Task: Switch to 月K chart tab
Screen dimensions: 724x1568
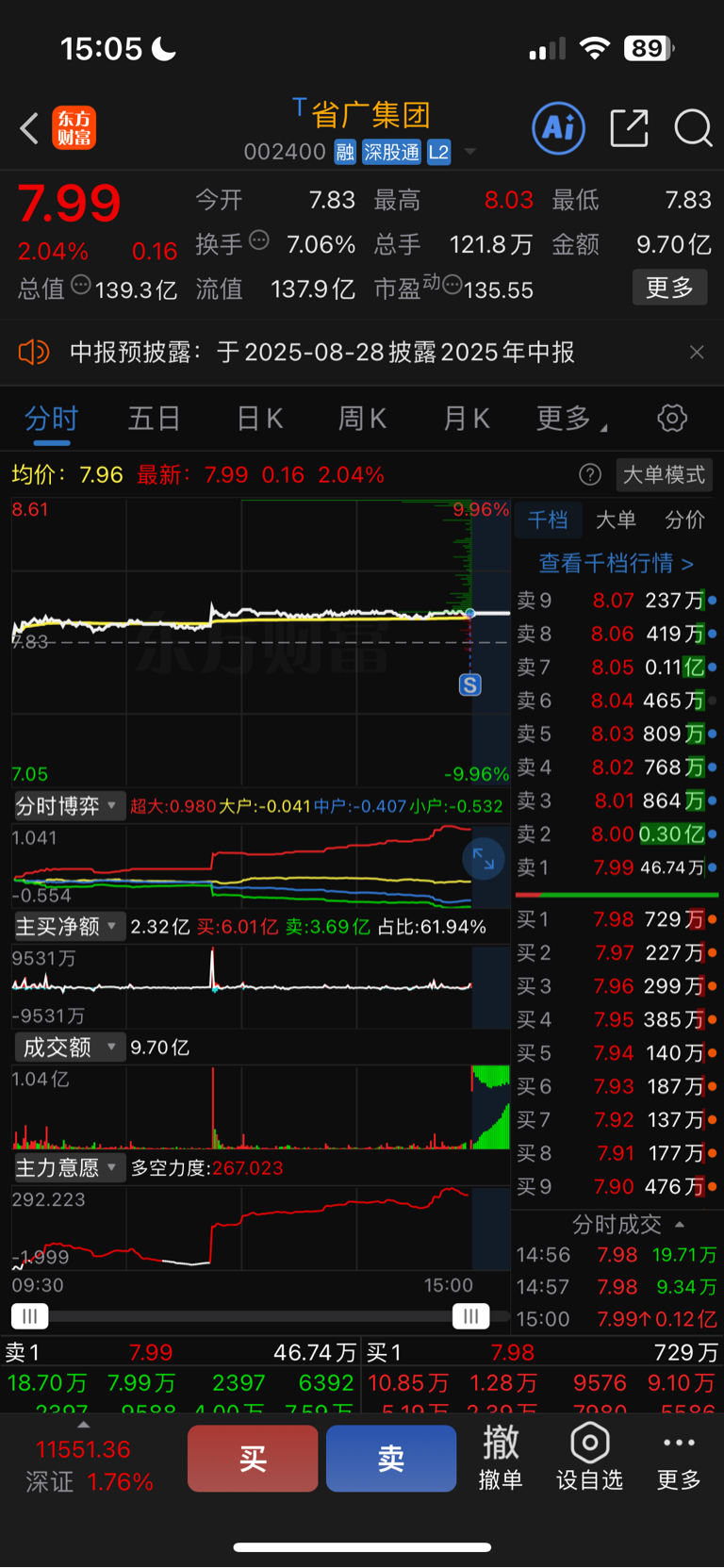Action: pyautogui.click(x=467, y=419)
